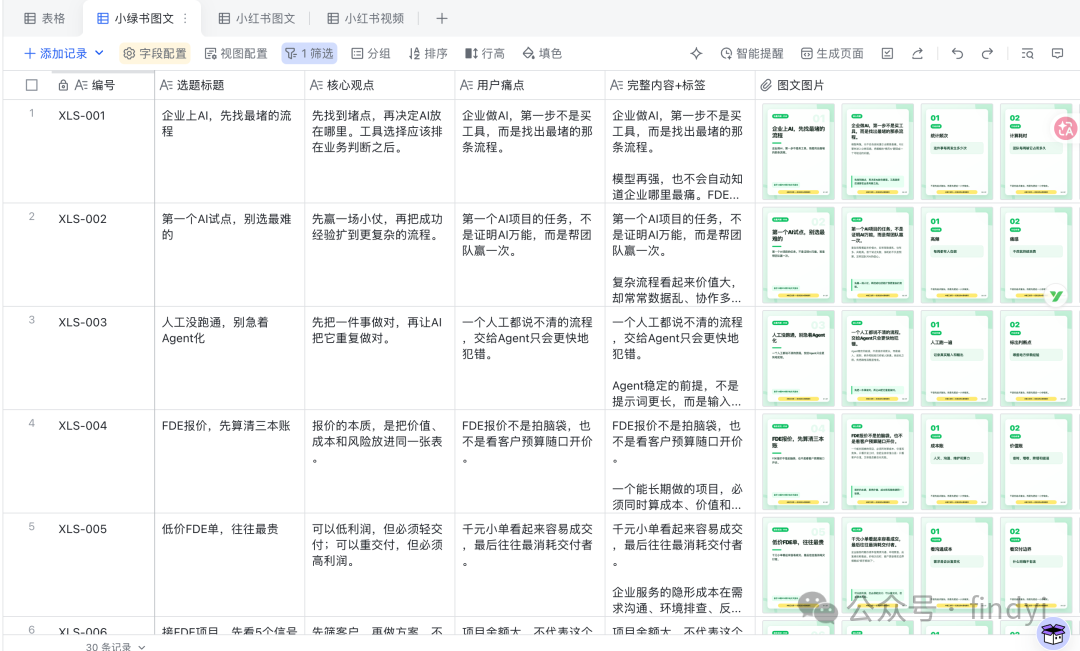The image size is (1080, 651).
Task: Open the 排序 sort options
Action: point(428,54)
